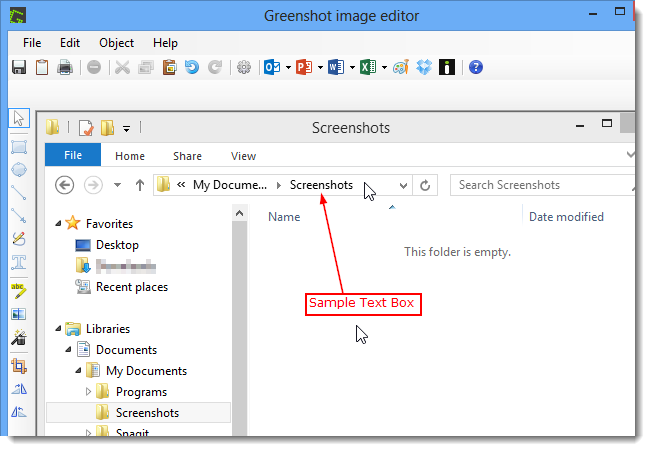Image resolution: width=650 pixels, height=451 pixels.
Task: Open Word export dropdown arrow
Action: pos(352,68)
